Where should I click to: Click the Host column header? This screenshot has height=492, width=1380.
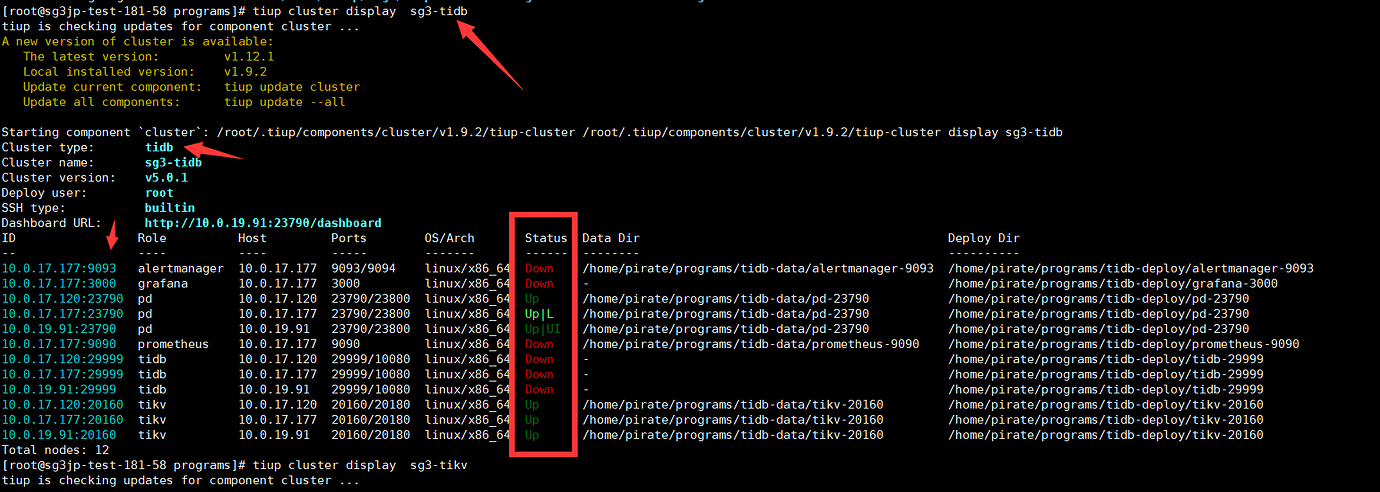pyautogui.click(x=252, y=238)
